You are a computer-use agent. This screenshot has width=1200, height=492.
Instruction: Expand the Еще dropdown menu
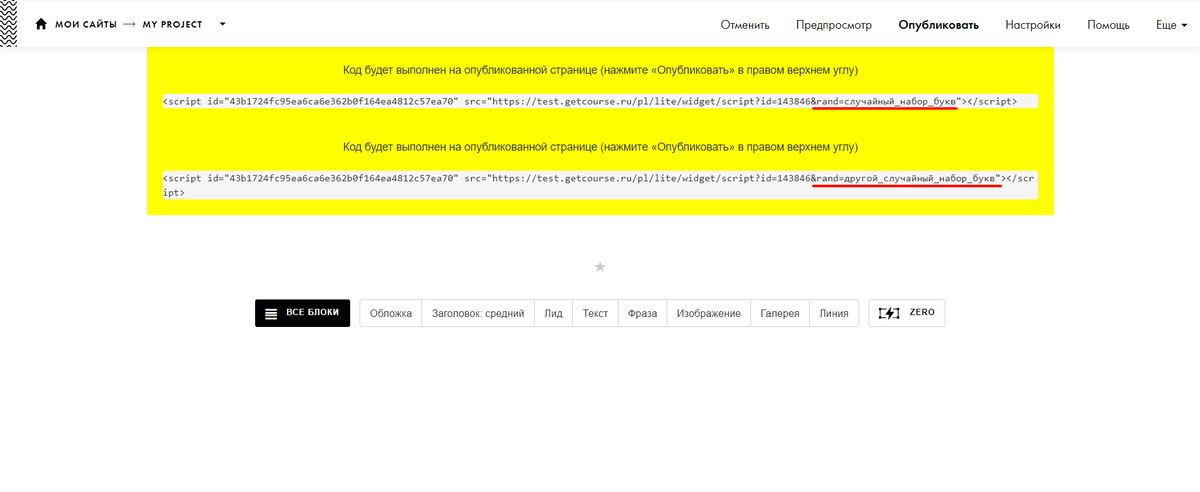coord(1172,25)
